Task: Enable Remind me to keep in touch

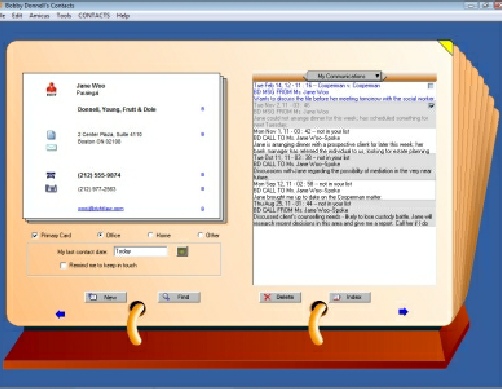Action: point(63,265)
